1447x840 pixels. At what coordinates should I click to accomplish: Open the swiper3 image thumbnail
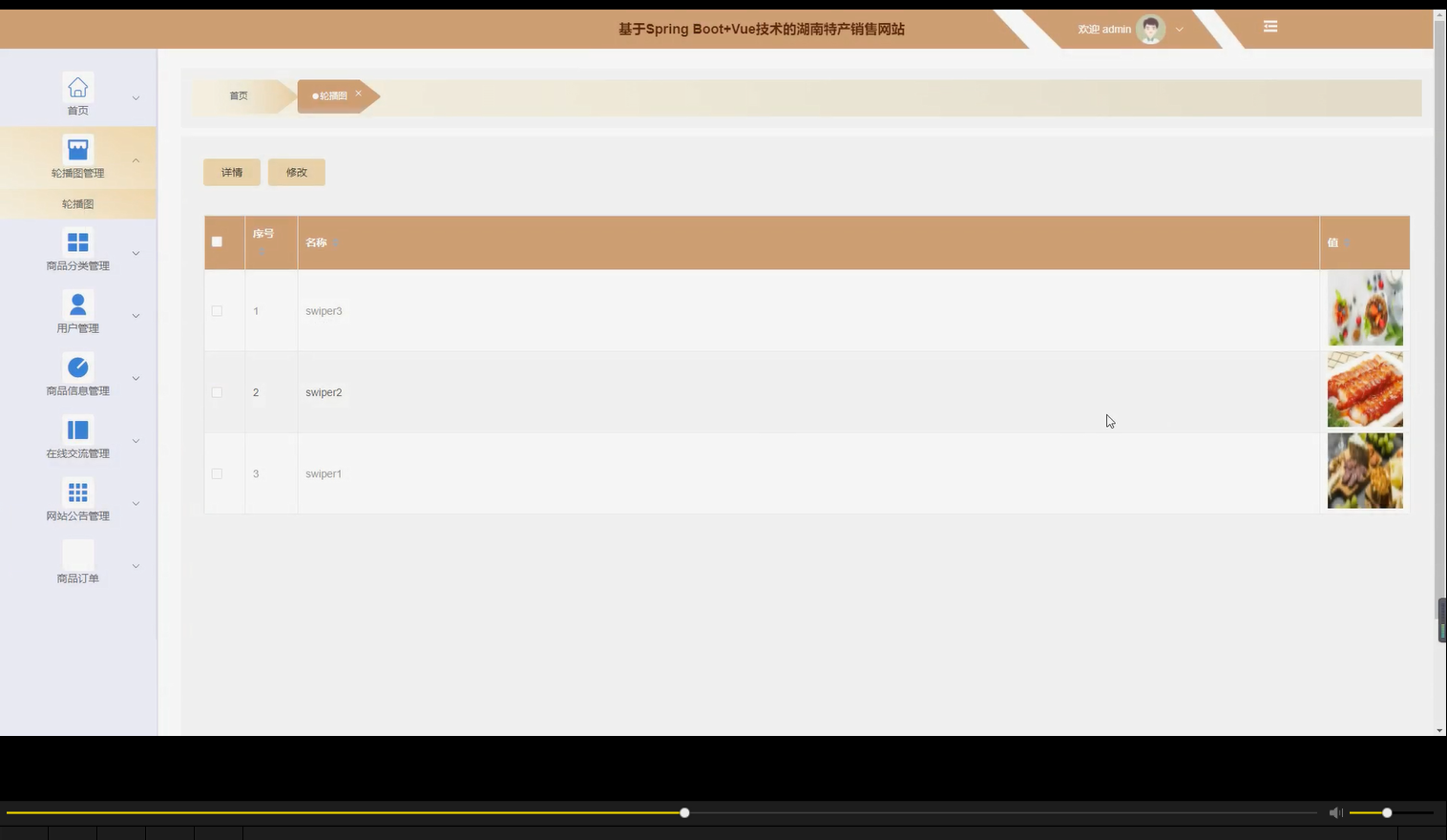point(1365,308)
